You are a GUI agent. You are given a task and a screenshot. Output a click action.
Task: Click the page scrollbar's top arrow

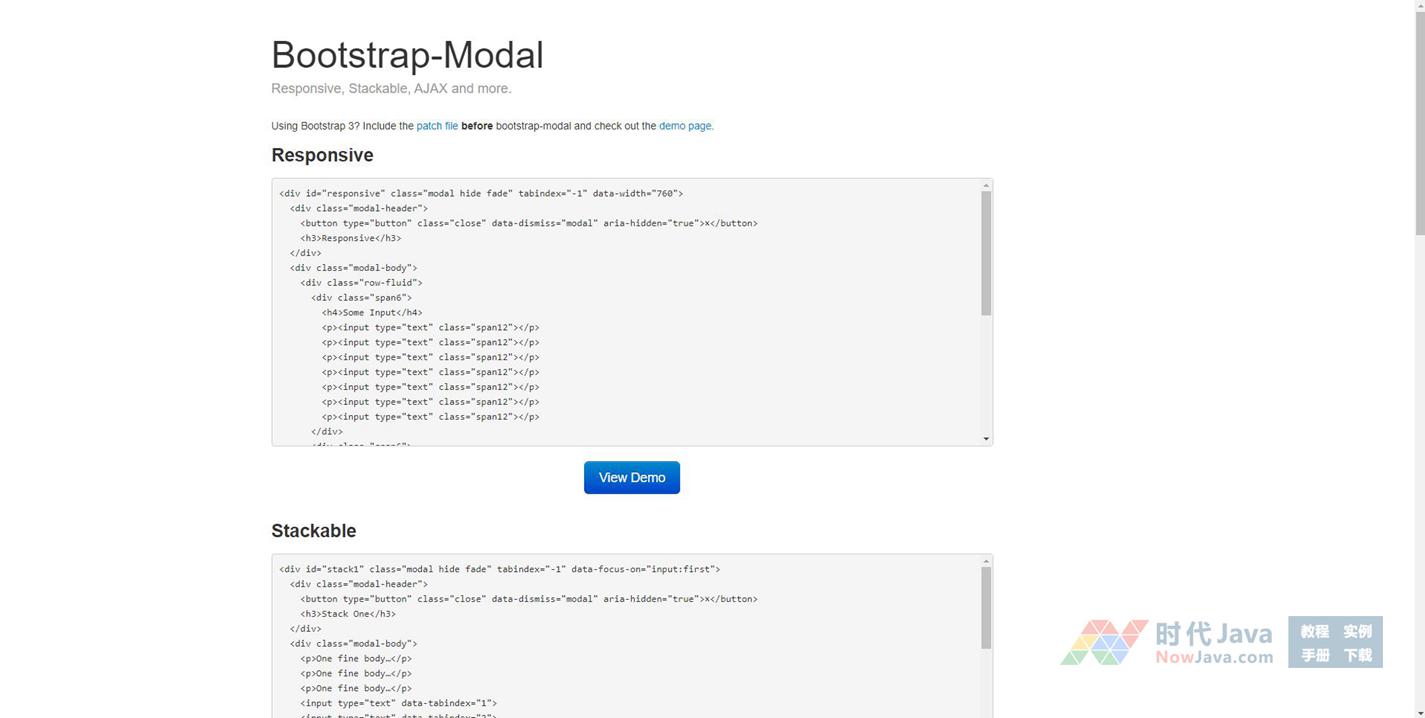pyautogui.click(x=1418, y=6)
